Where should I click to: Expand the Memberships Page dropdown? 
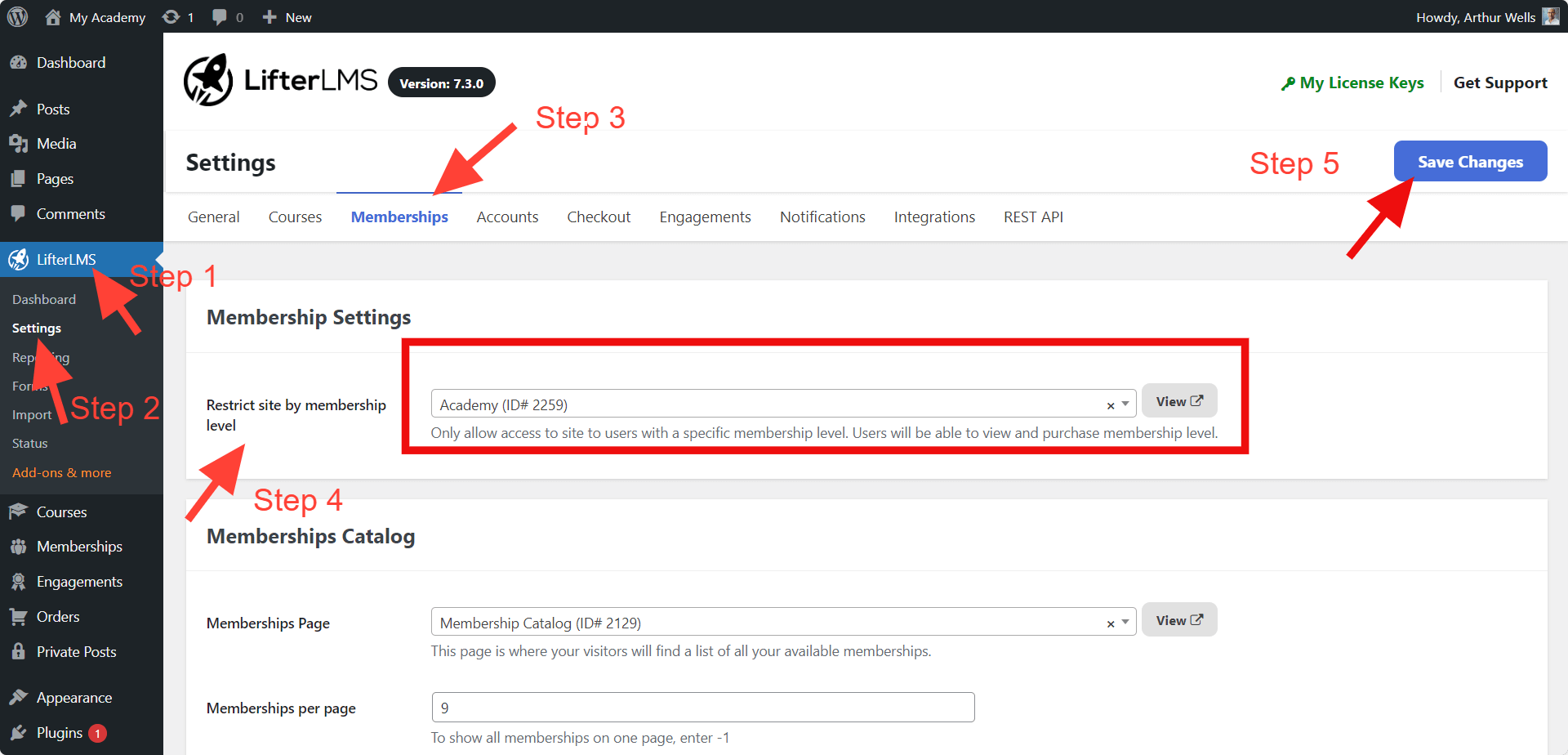(x=1125, y=622)
